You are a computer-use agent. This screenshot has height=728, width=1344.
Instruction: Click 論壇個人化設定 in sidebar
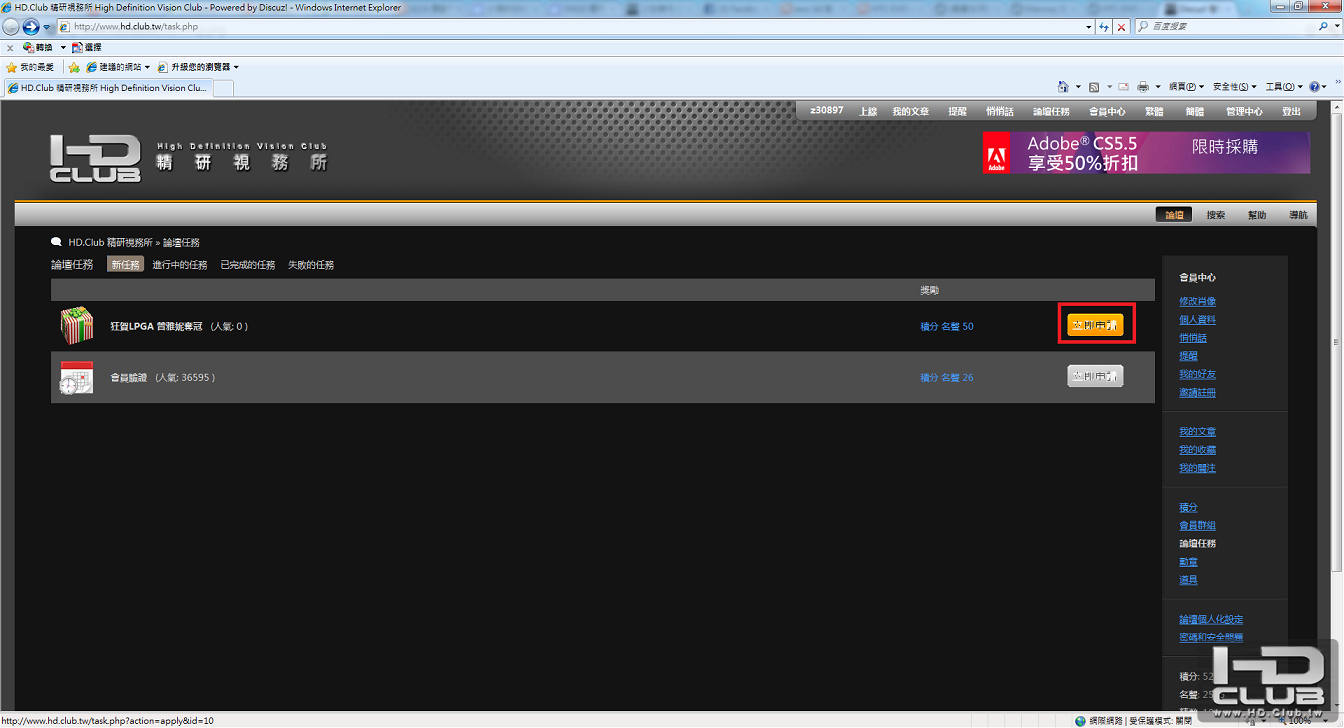[1211, 619]
